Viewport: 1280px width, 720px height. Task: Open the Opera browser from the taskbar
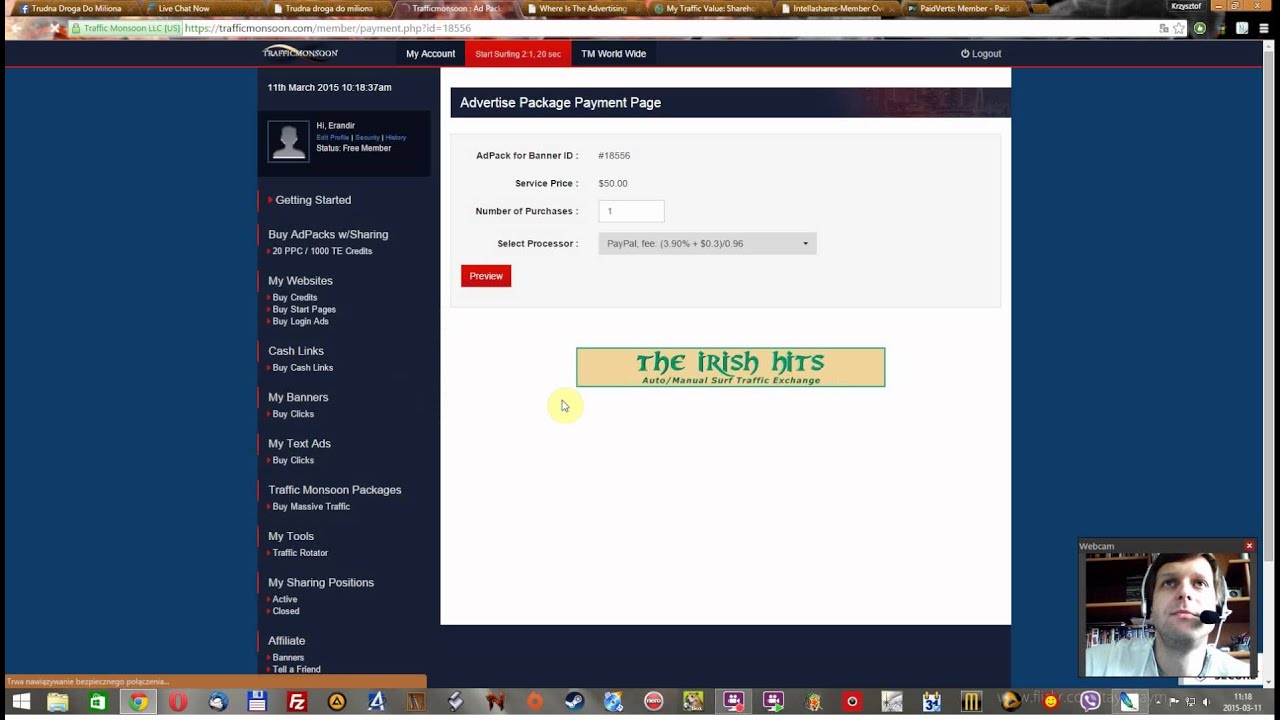178,702
